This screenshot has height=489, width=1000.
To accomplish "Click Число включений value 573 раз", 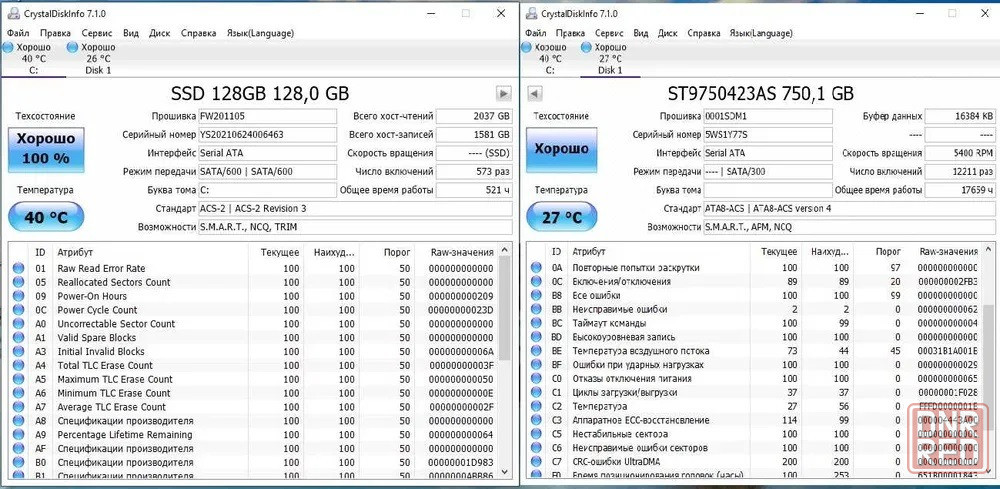I will point(474,172).
